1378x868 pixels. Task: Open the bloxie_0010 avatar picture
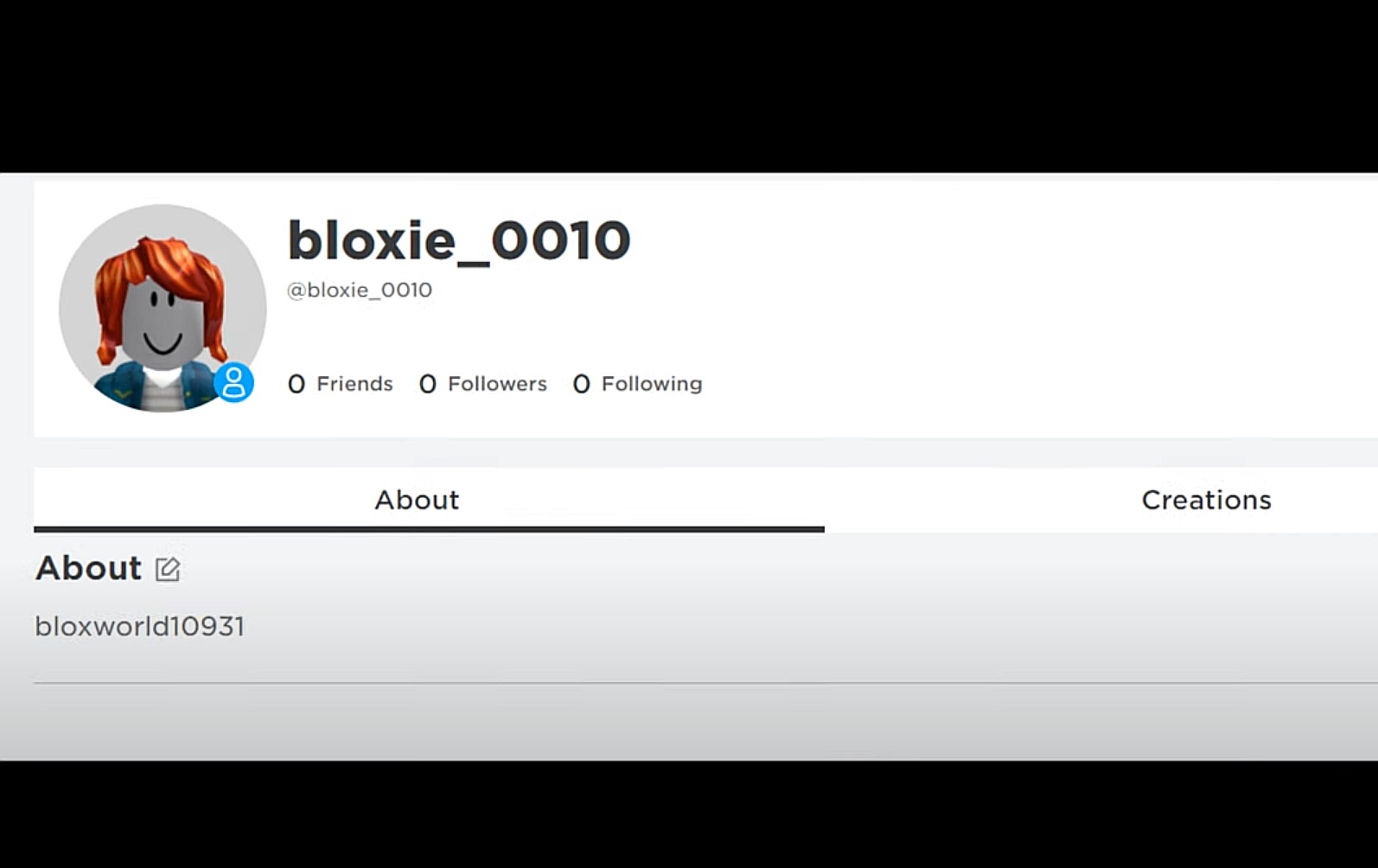tap(163, 308)
